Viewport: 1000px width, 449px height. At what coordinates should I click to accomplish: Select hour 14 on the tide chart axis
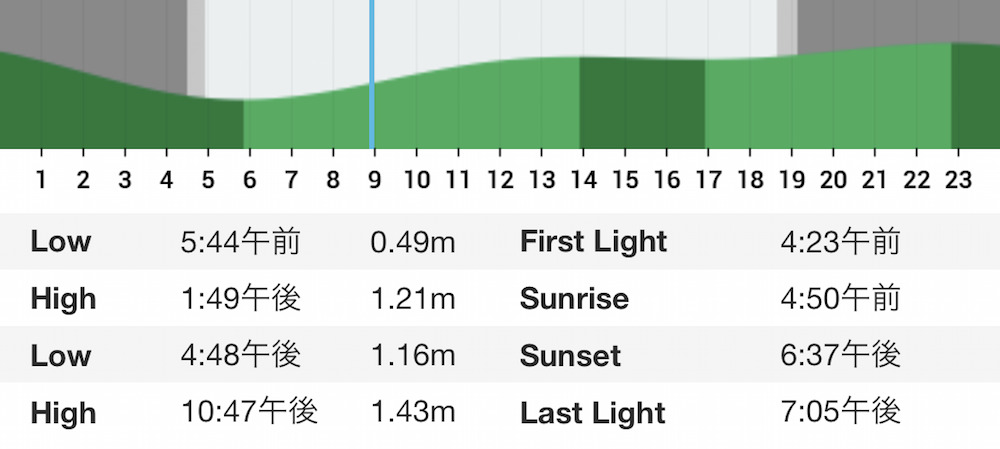pos(583,180)
